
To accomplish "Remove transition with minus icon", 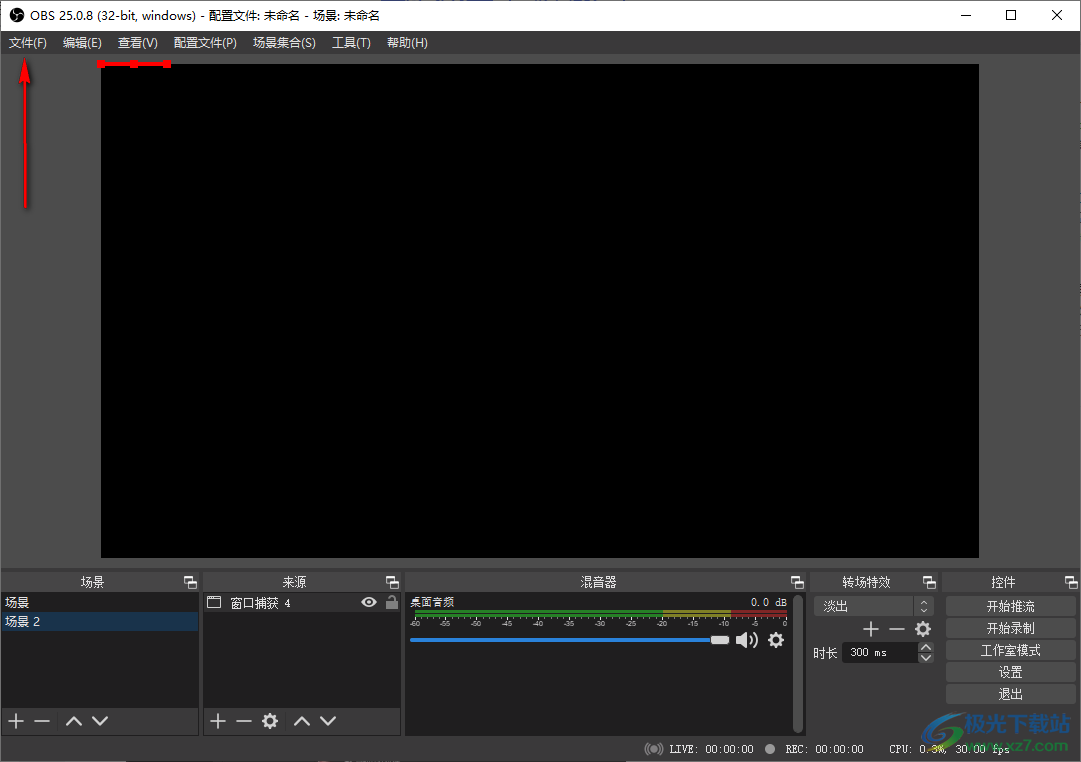I will click(896, 629).
